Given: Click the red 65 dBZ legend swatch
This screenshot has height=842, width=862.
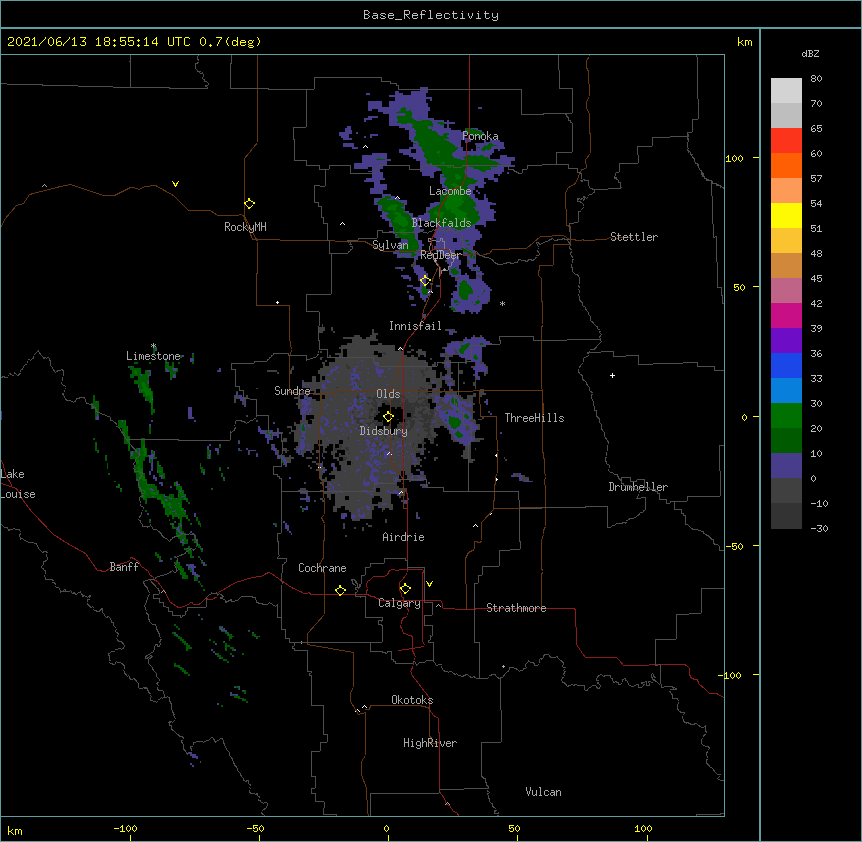Looking at the screenshot, I should pos(786,141).
